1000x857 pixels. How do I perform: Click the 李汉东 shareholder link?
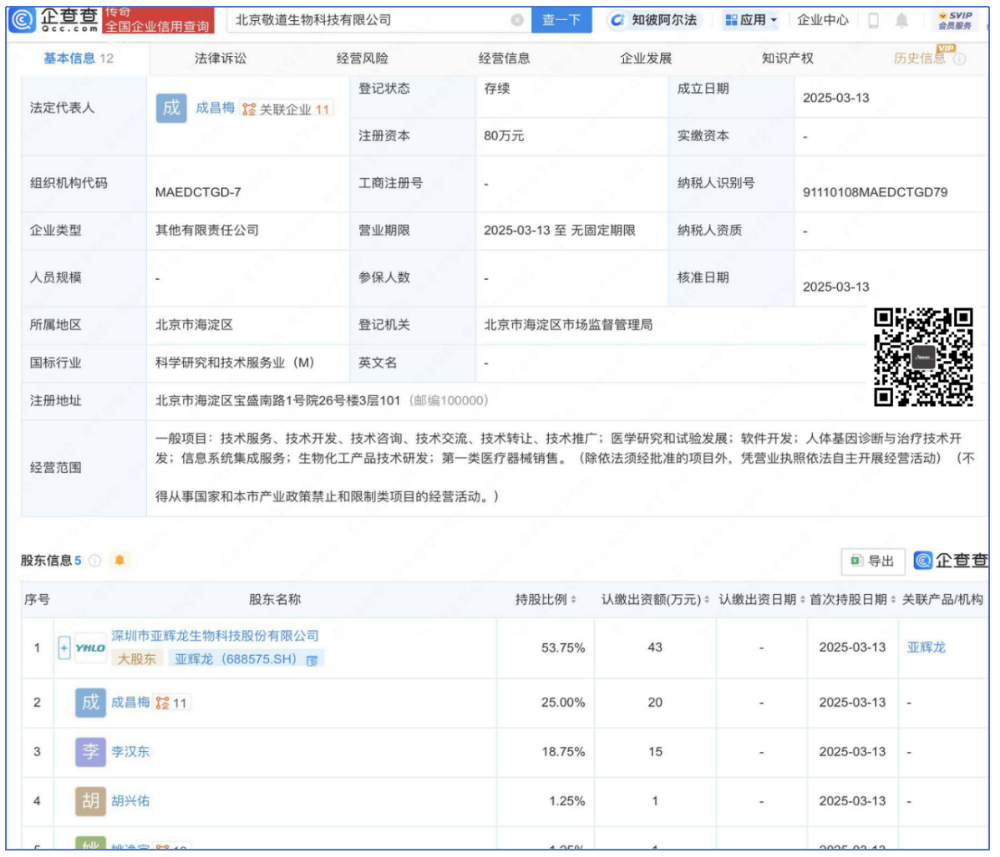click(130, 752)
